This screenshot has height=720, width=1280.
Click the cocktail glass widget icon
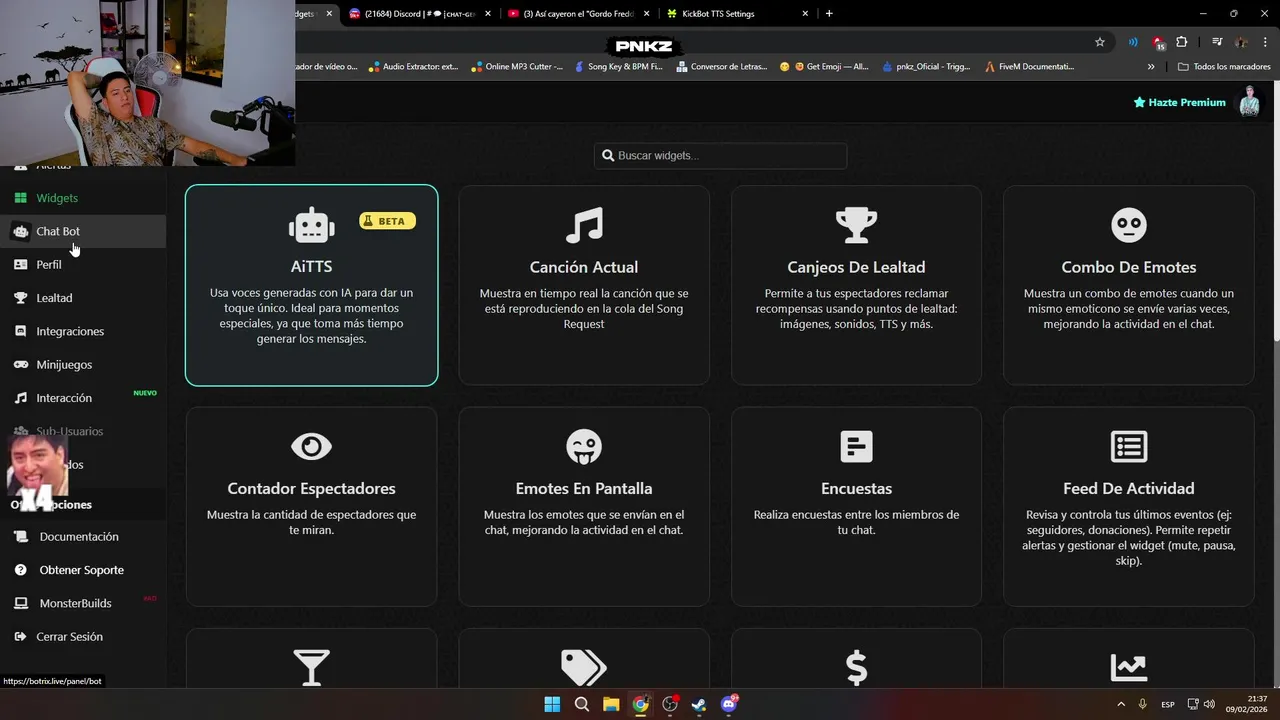tap(311, 667)
